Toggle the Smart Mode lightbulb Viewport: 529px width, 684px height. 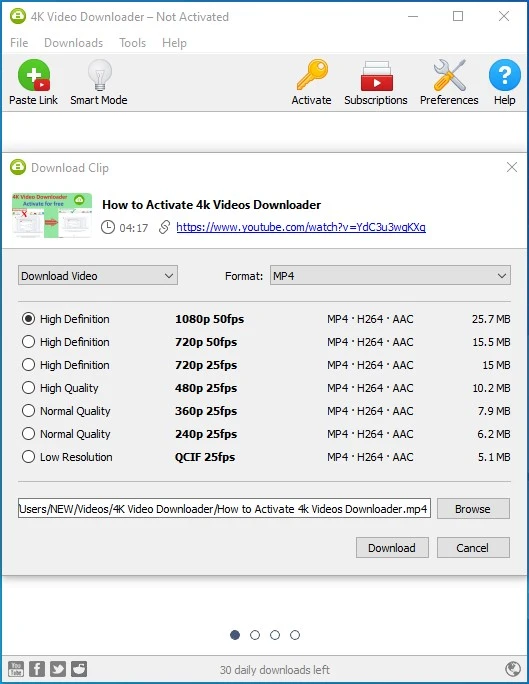tap(99, 75)
